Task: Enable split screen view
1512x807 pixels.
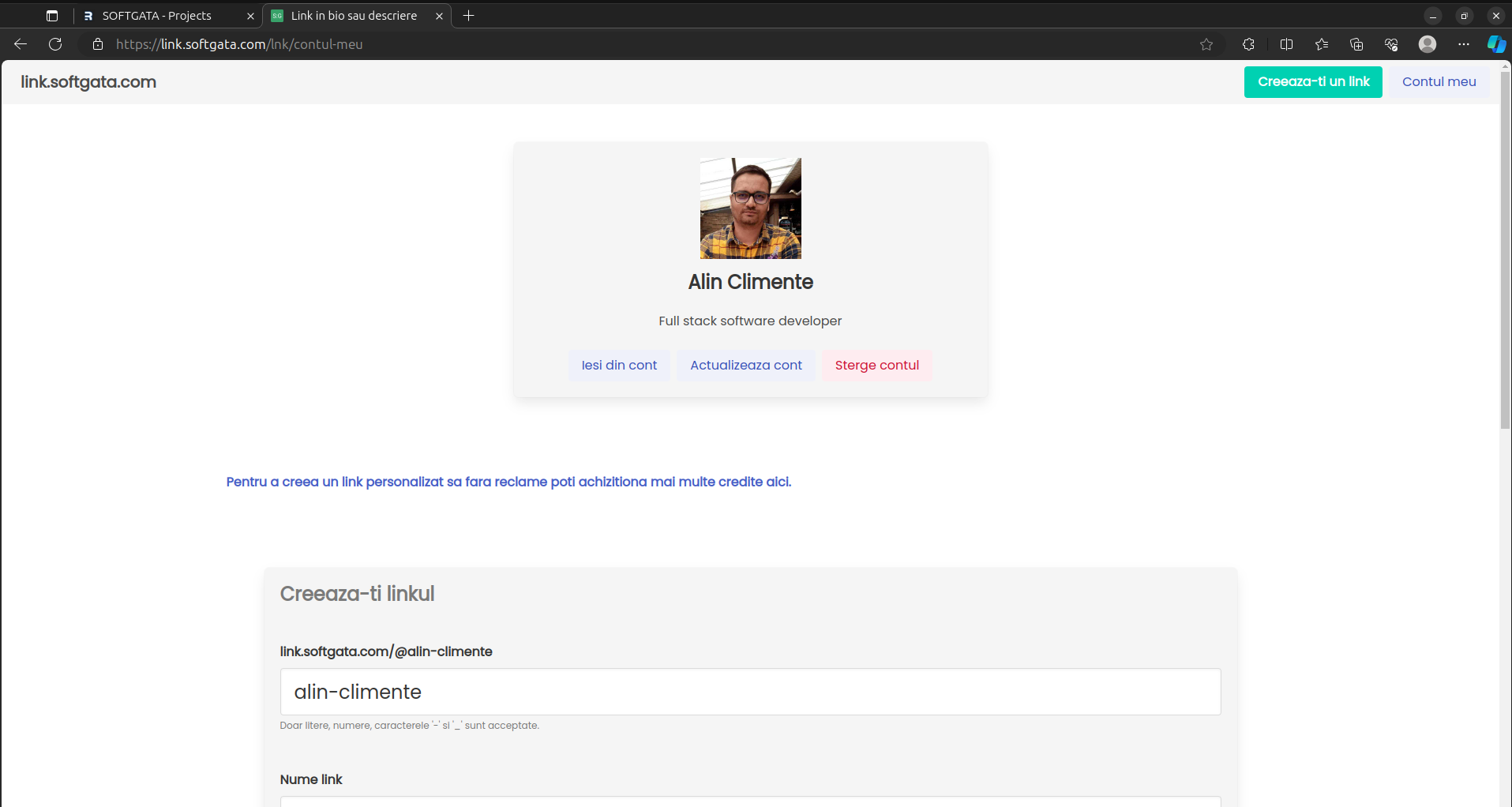Action: point(1286,44)
